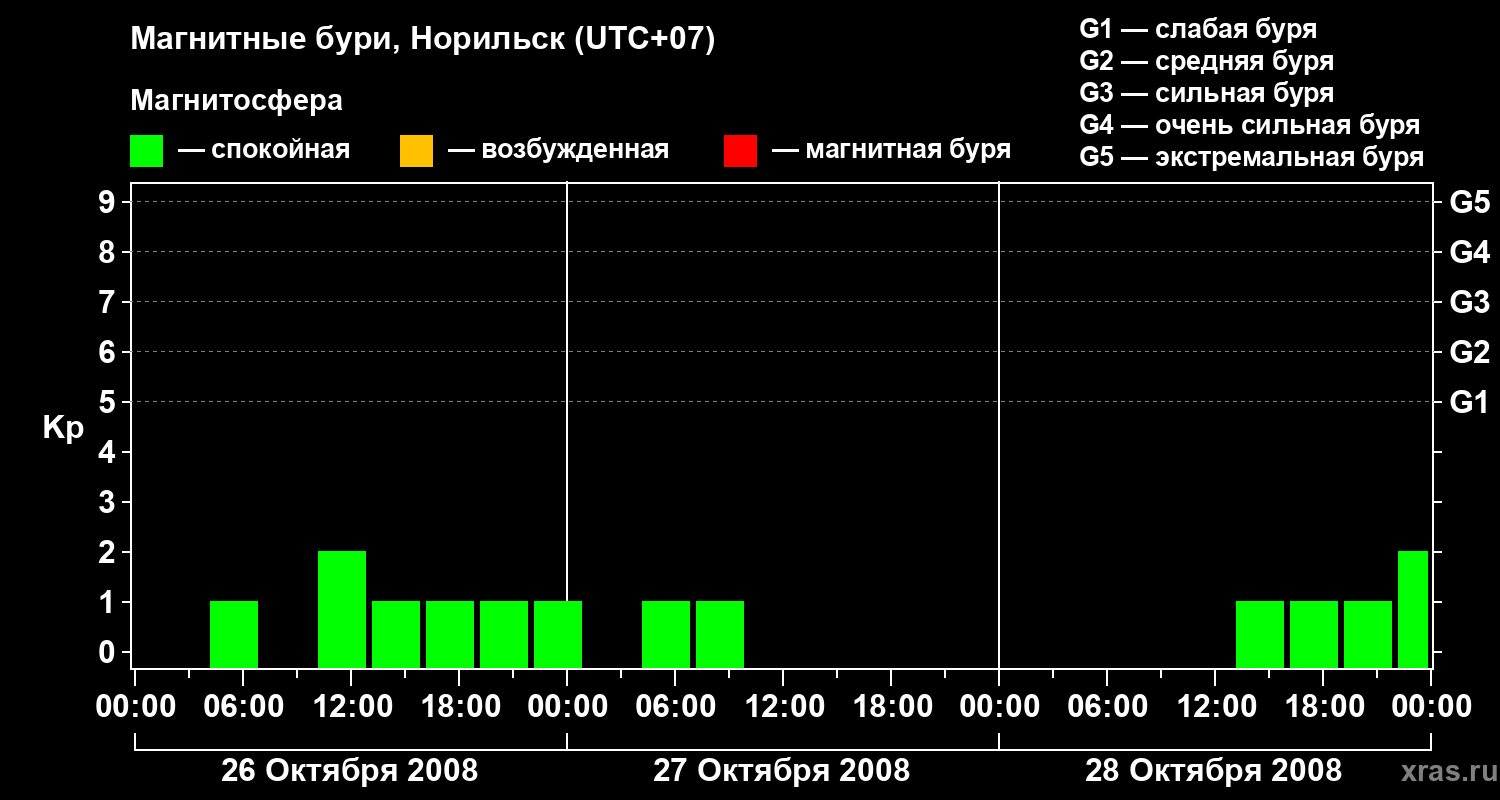The height and width of the screenshot is (800, 1500).
Task: Click the bar over the 18:00 tick, 26 October
Action: point(450,634)
